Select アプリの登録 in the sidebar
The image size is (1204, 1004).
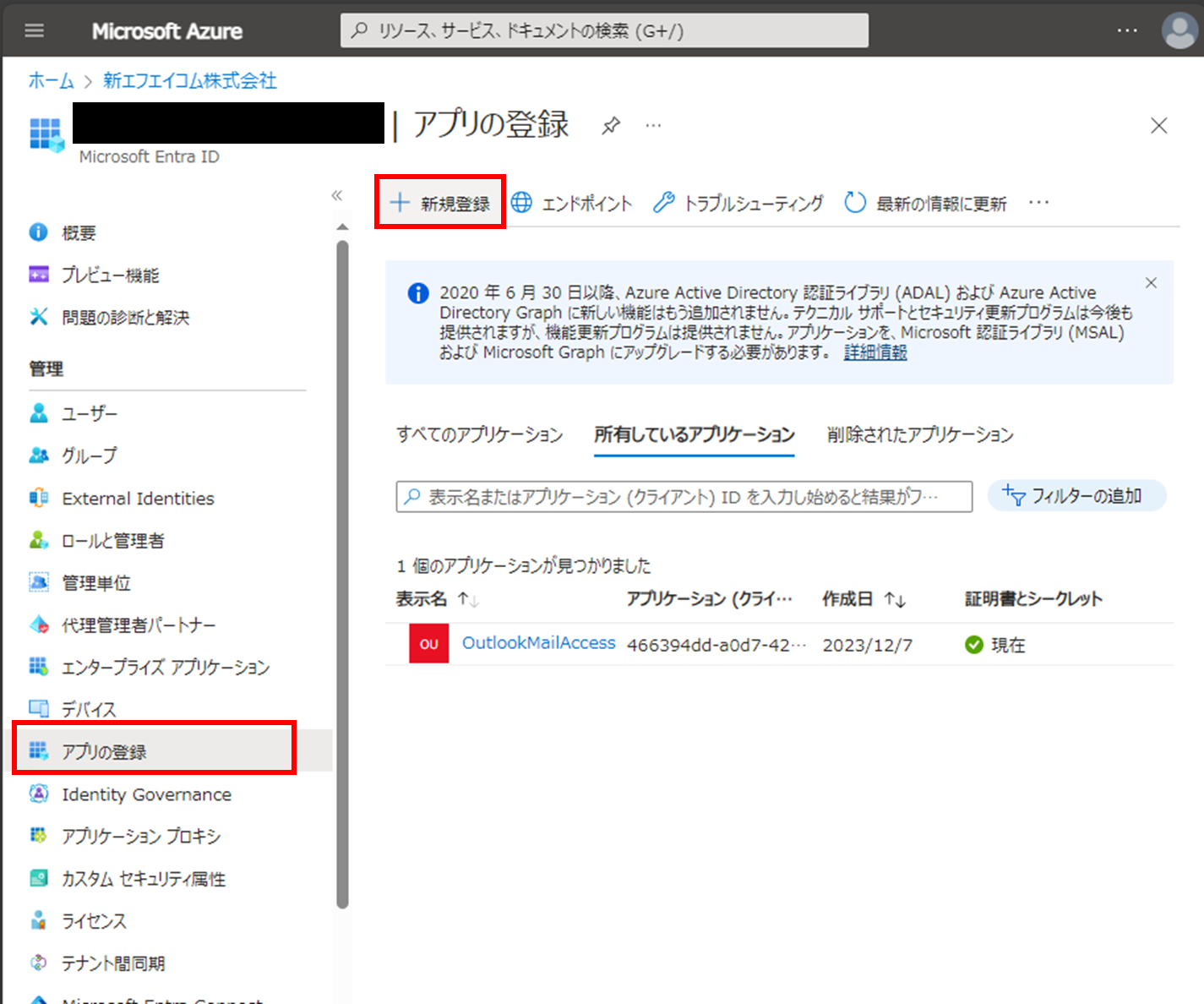click(x=169, y=751)
